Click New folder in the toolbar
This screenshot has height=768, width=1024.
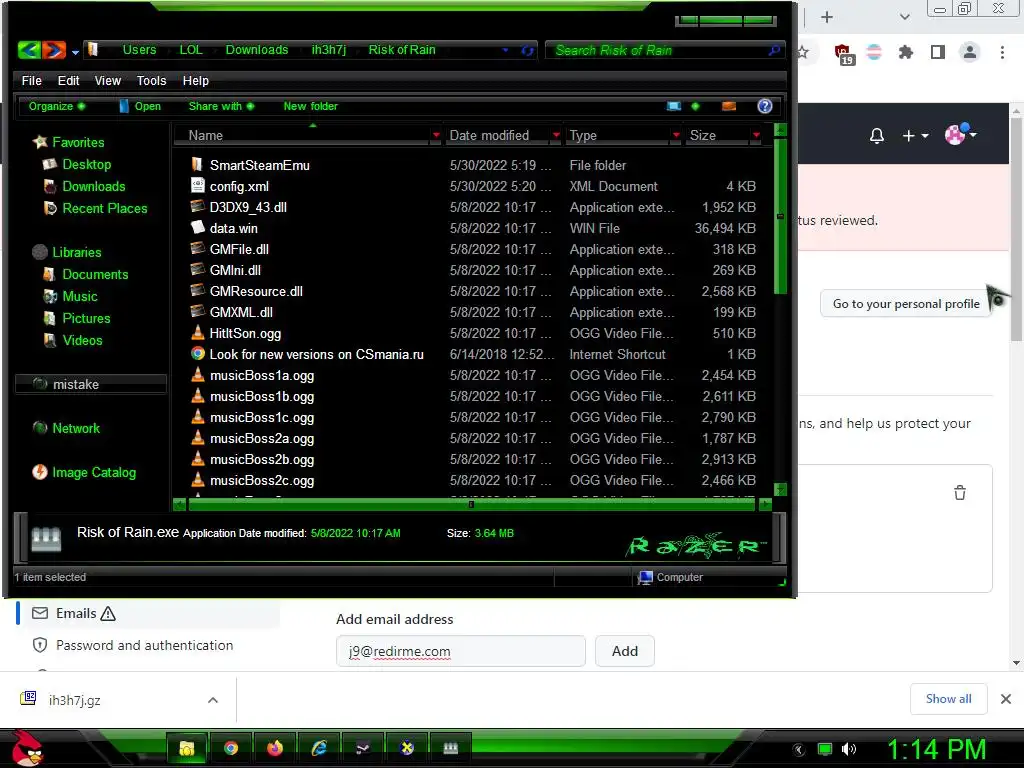click(310, 106)
